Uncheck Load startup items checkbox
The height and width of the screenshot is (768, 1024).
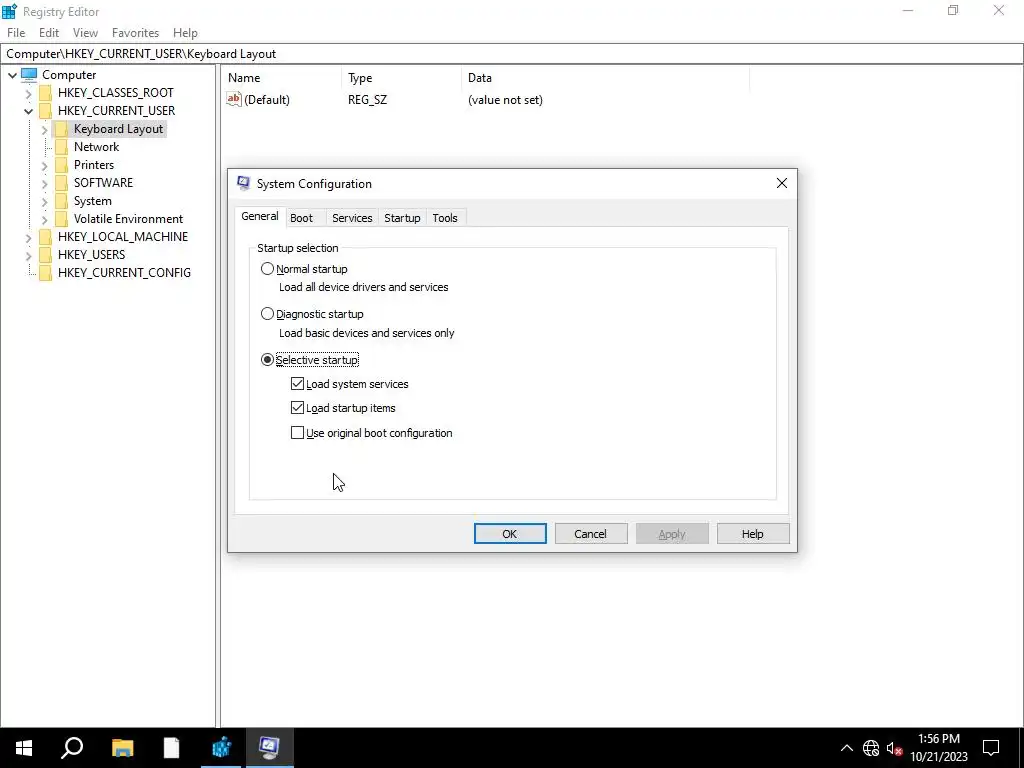tap(297, 408)
